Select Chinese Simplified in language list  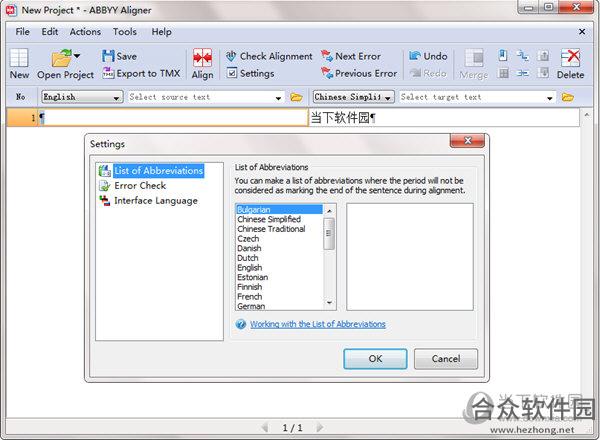click(x=279, y=219)
